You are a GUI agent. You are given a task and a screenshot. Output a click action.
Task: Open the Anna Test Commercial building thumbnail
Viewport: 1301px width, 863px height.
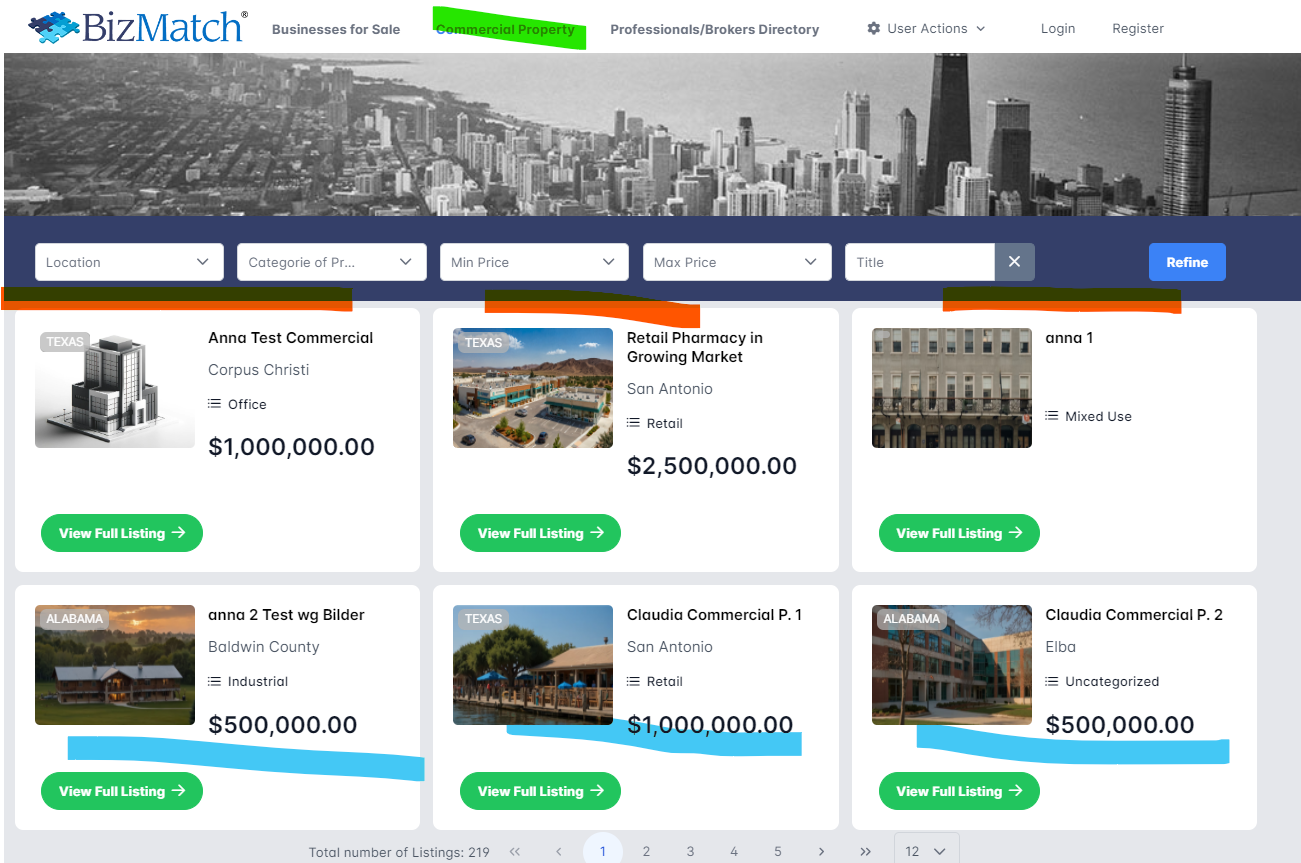[115, 388]
